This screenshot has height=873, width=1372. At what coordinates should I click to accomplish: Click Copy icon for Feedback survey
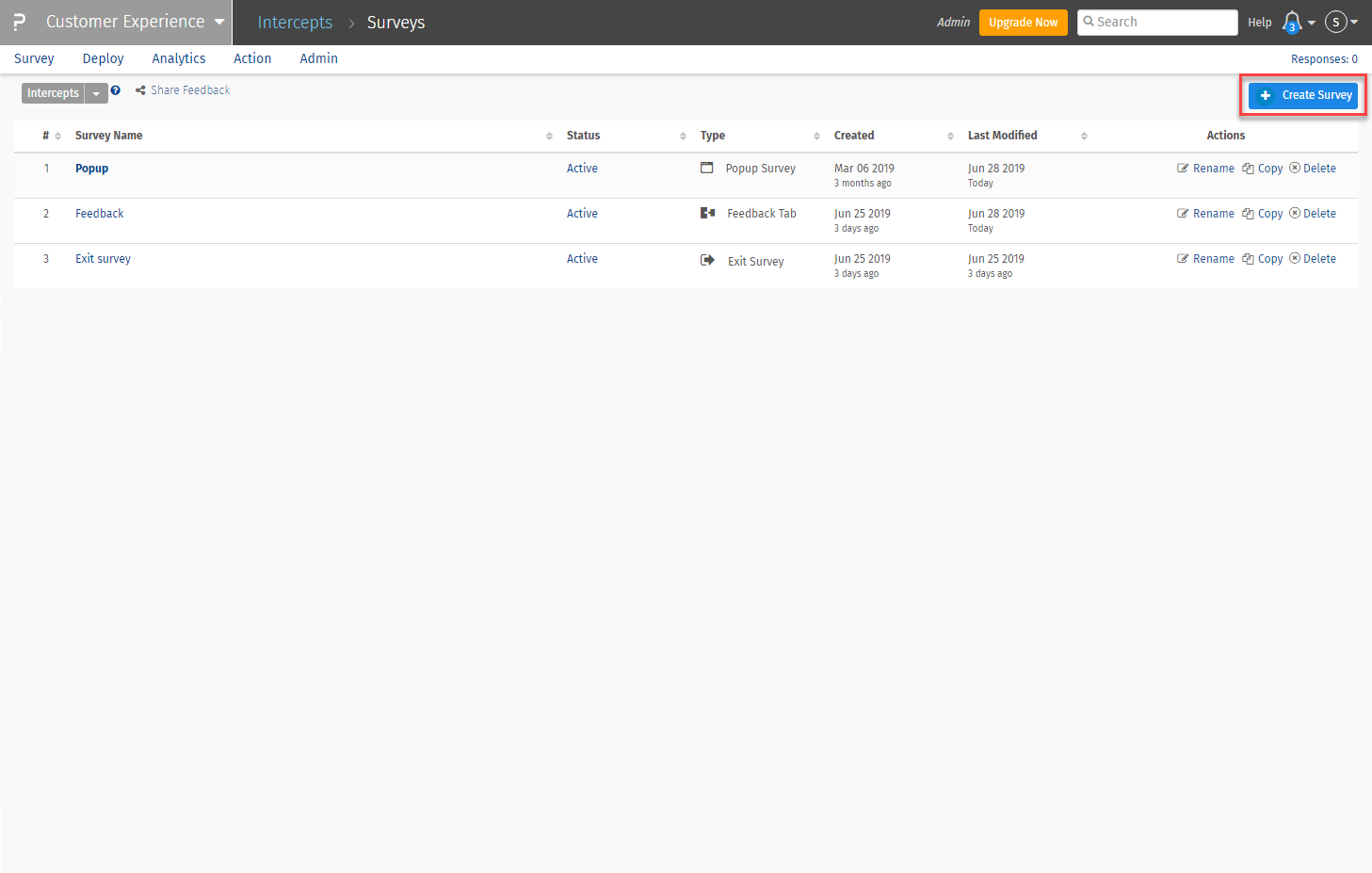(x=1248, y=214)
